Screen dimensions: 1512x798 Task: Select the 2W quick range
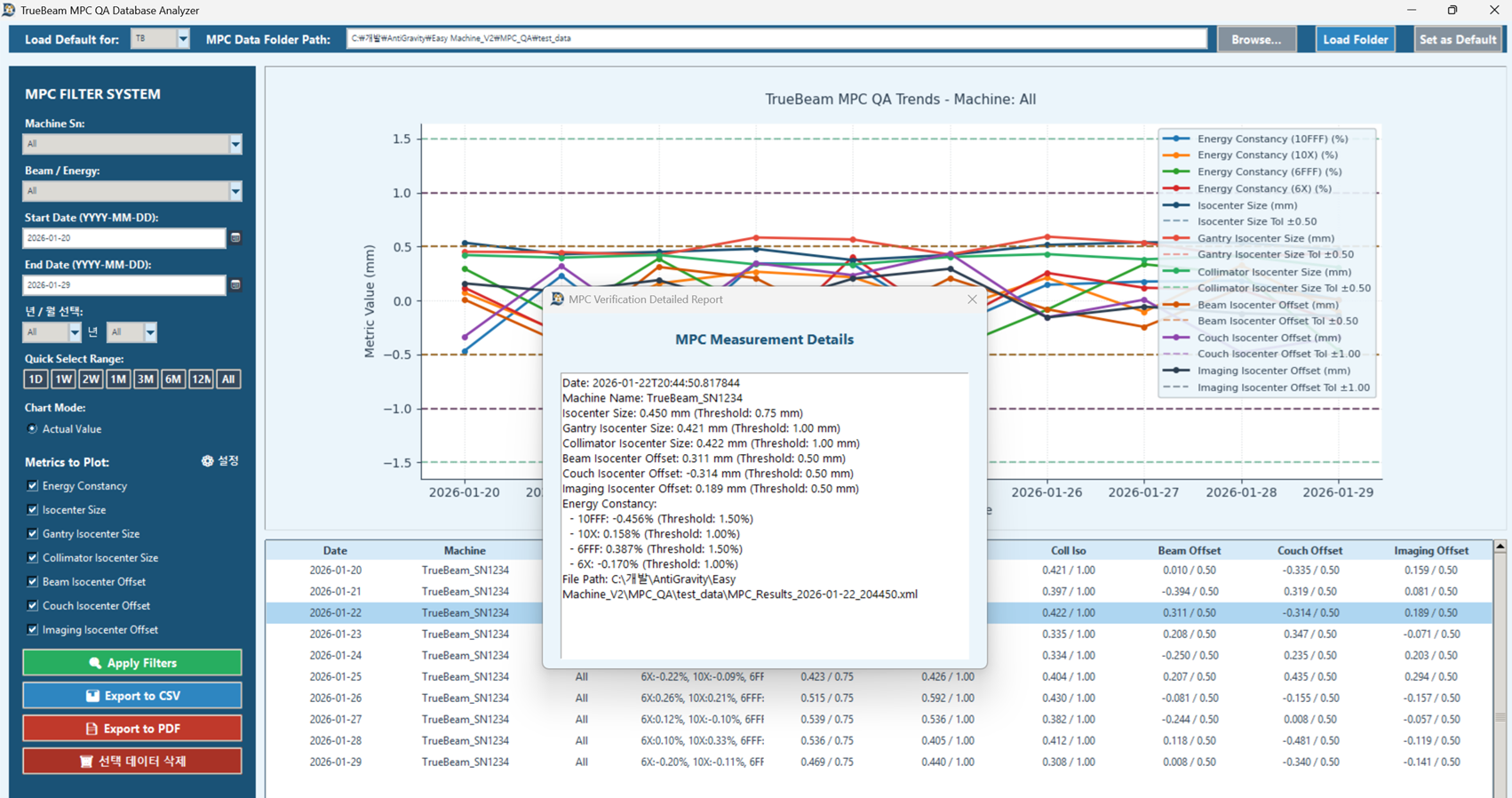pyautogui.click(x=91, y=379)
